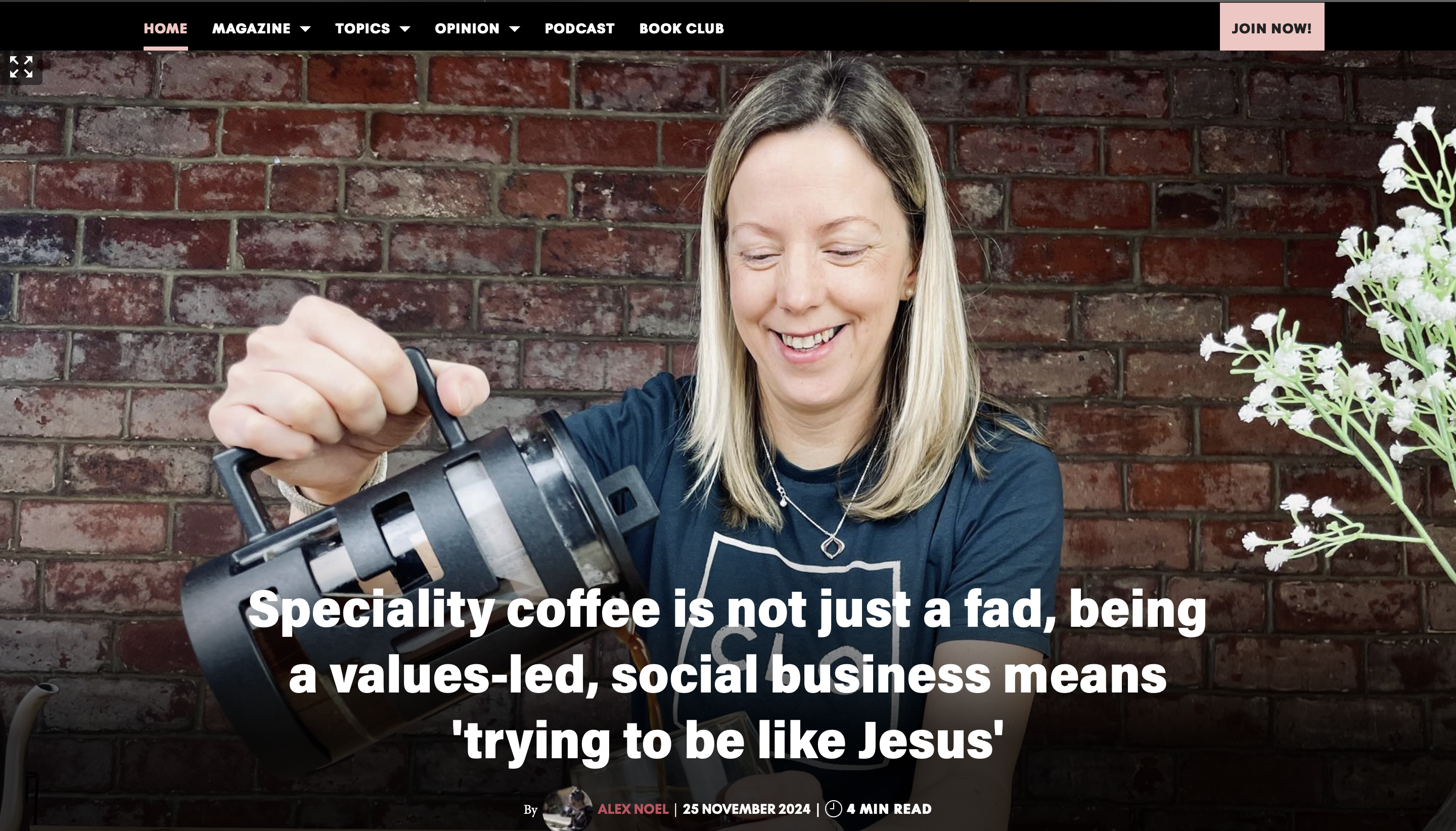Open the Alex Noel author link

tap(632, 809)
